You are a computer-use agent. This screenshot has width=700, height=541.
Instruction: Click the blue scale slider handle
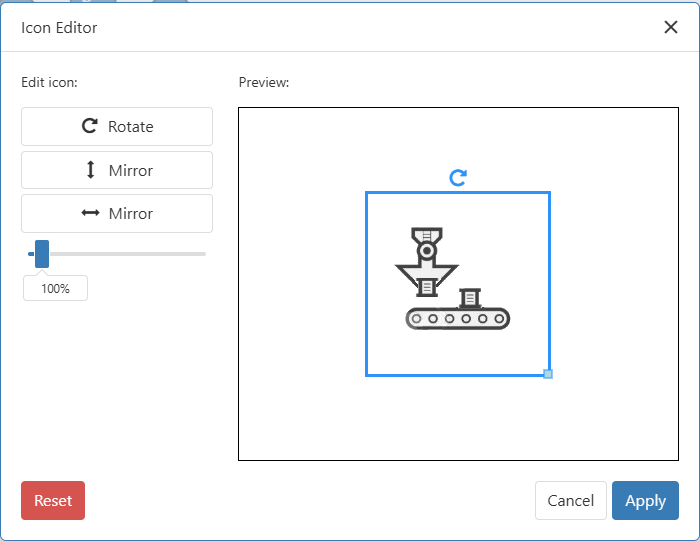click(42, 254)
